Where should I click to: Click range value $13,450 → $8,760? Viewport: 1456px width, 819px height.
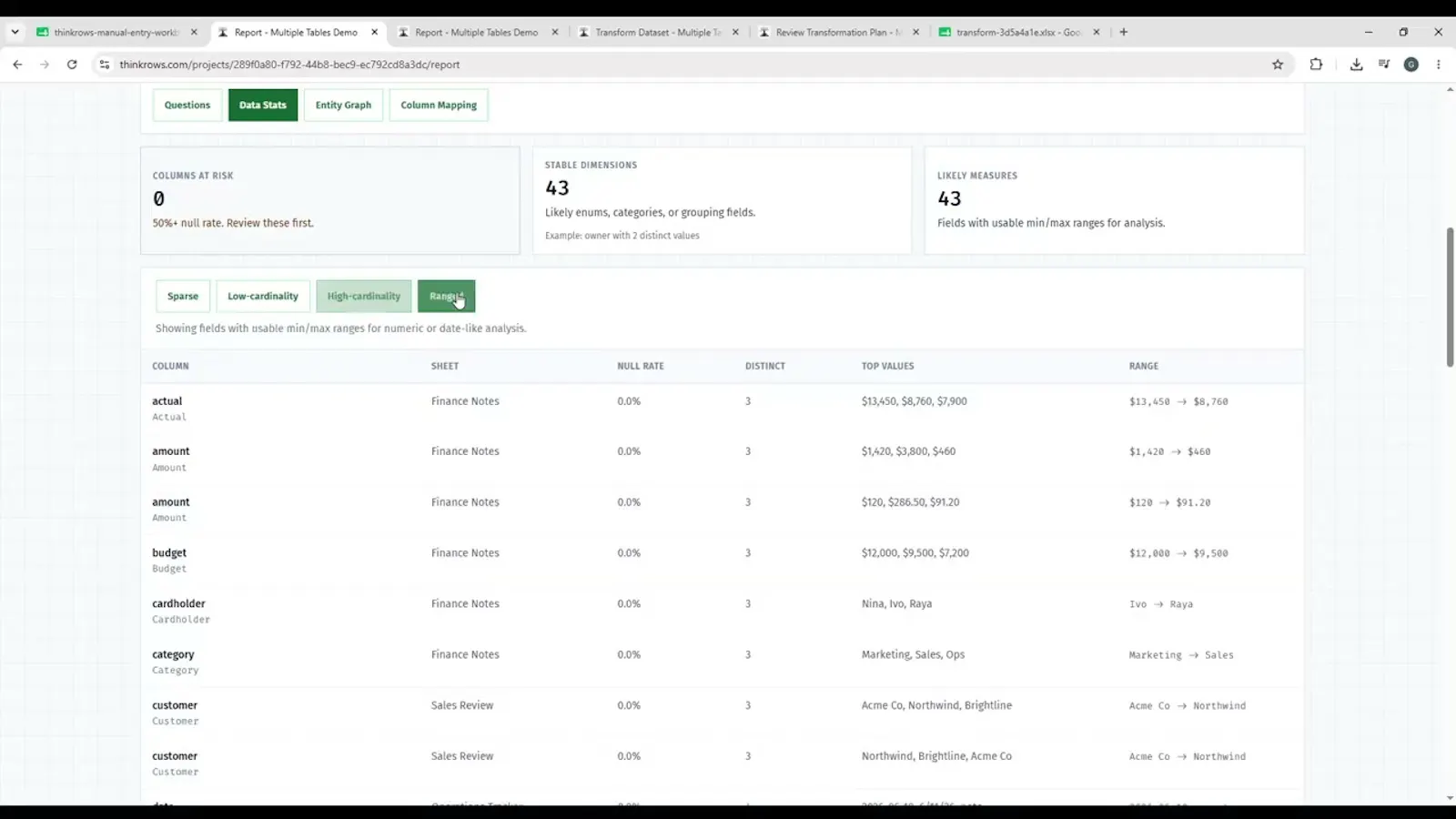coord(1178,401)
